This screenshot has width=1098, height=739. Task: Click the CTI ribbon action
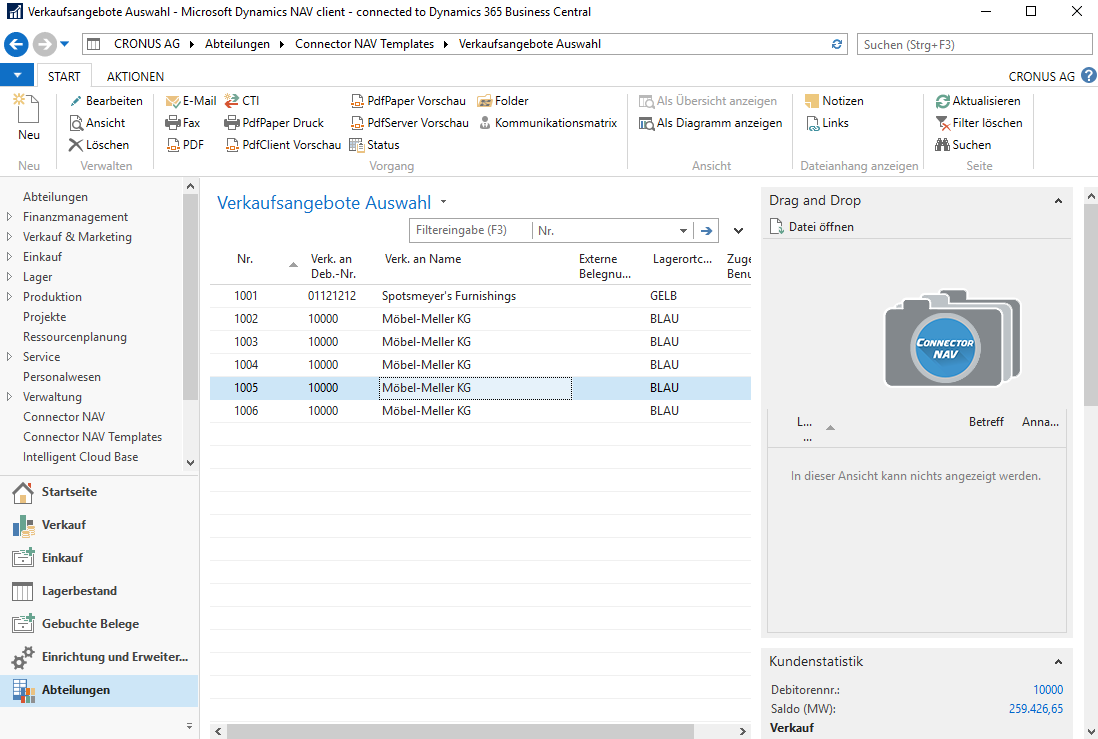(242, 101)
